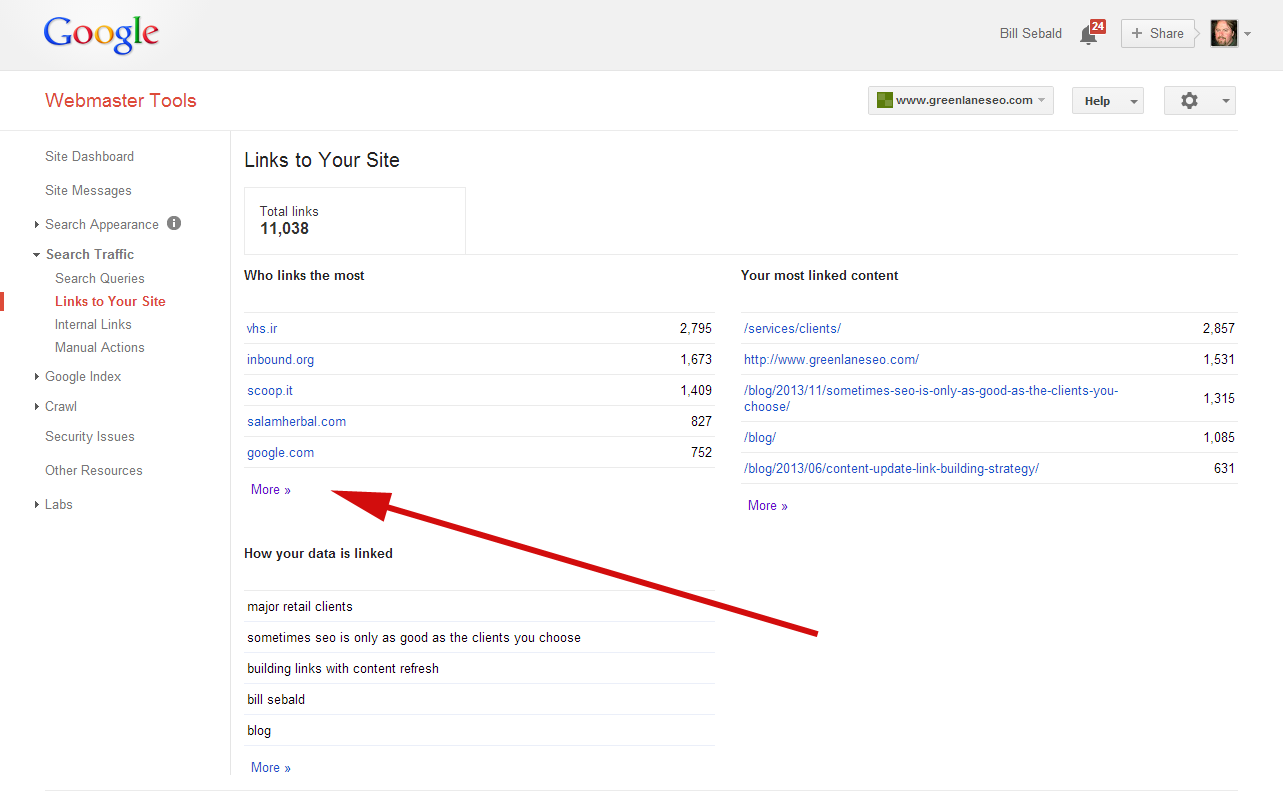Screen dimensions: 1285x791
Task: Open the dropdown arrow beside the gear icon
Action: click(1226, 101)
